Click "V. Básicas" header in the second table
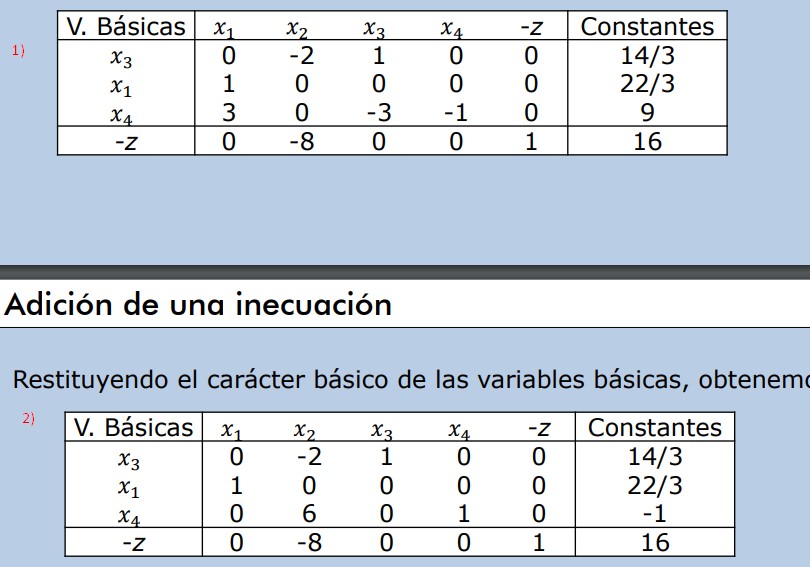The image size is (810, 567). click(133, 428)
